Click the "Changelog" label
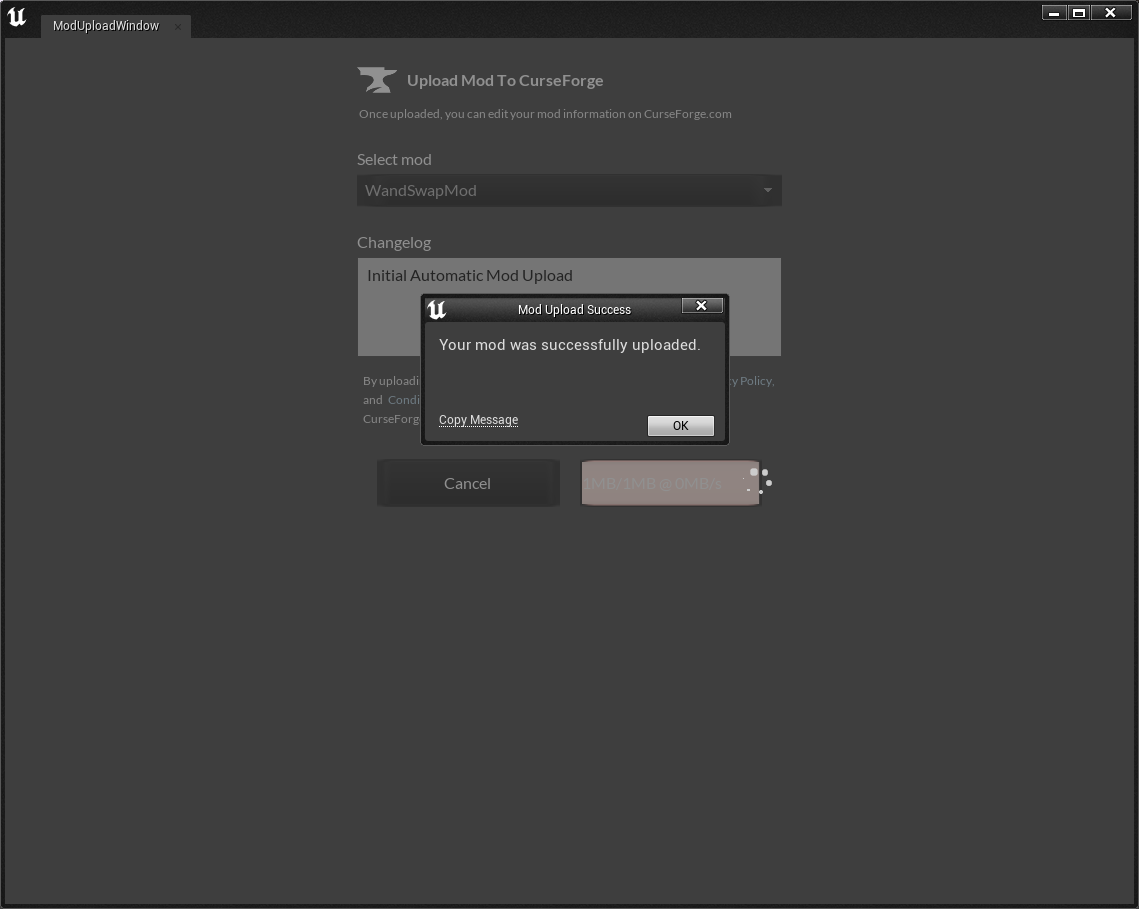Image resolution: width=1139 pixels, height=909 pixels. [x=394, y=243]
